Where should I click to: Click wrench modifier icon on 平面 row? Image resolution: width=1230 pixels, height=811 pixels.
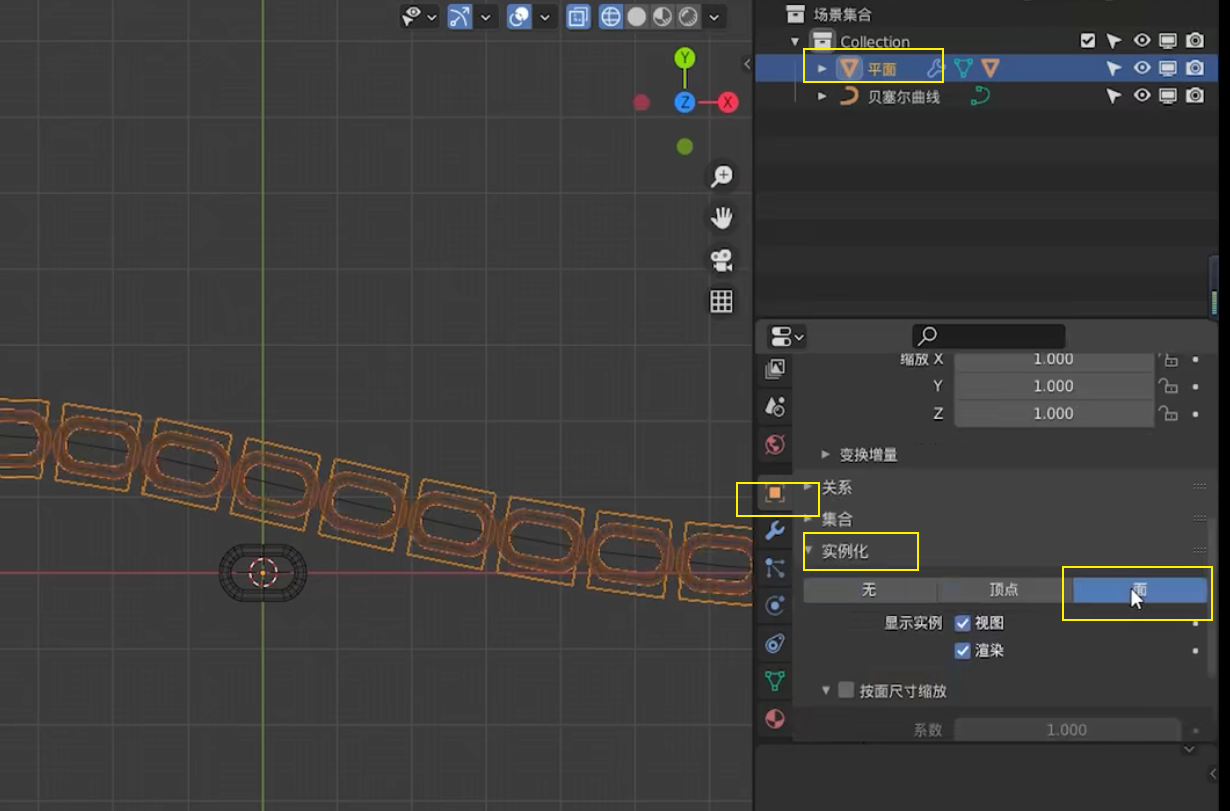935,68
